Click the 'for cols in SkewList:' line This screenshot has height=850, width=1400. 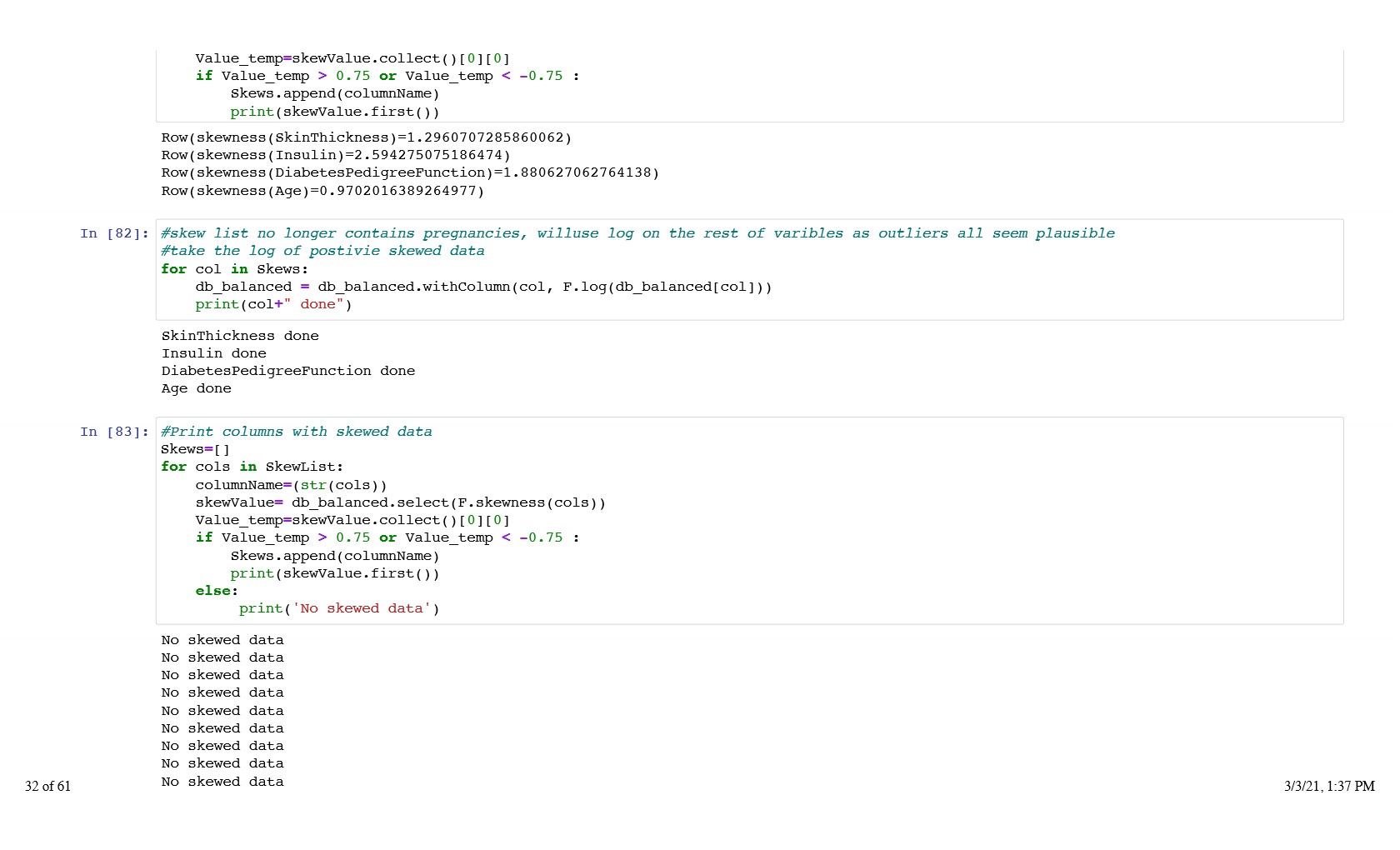[252, 467]
